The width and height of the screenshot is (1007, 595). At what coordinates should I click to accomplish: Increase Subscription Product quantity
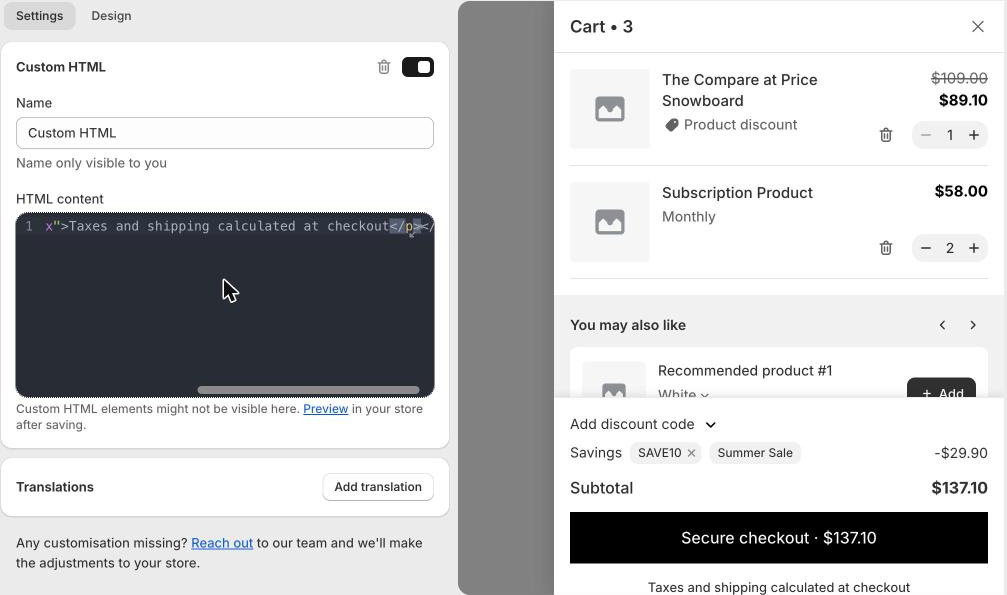point(974,248)
